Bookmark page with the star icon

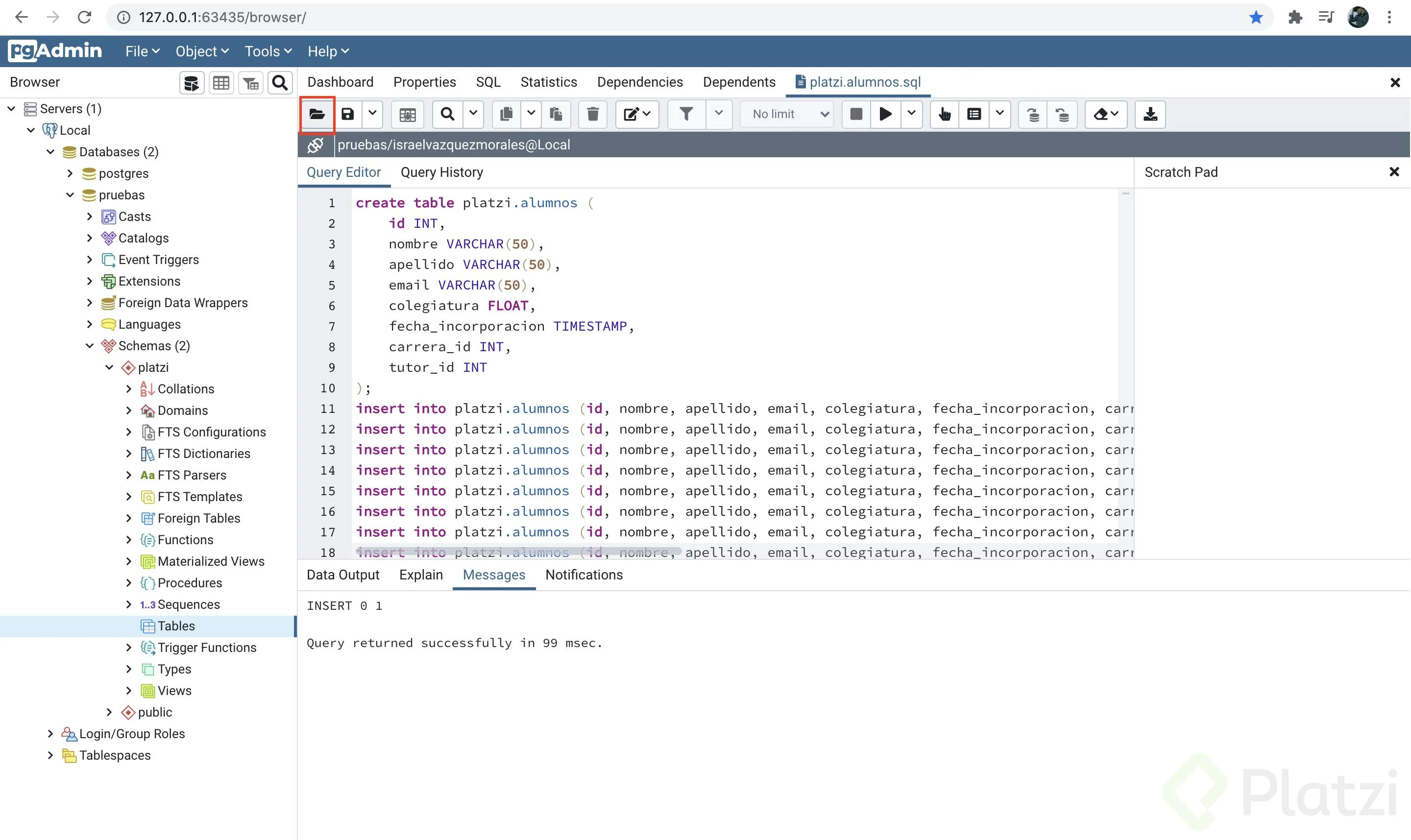[x=1256, y=17]
